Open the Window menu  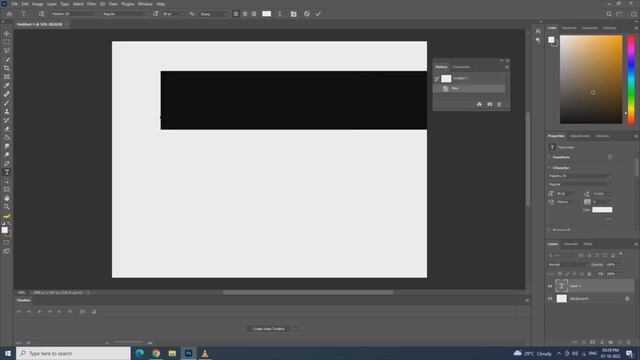pos(145,4)
